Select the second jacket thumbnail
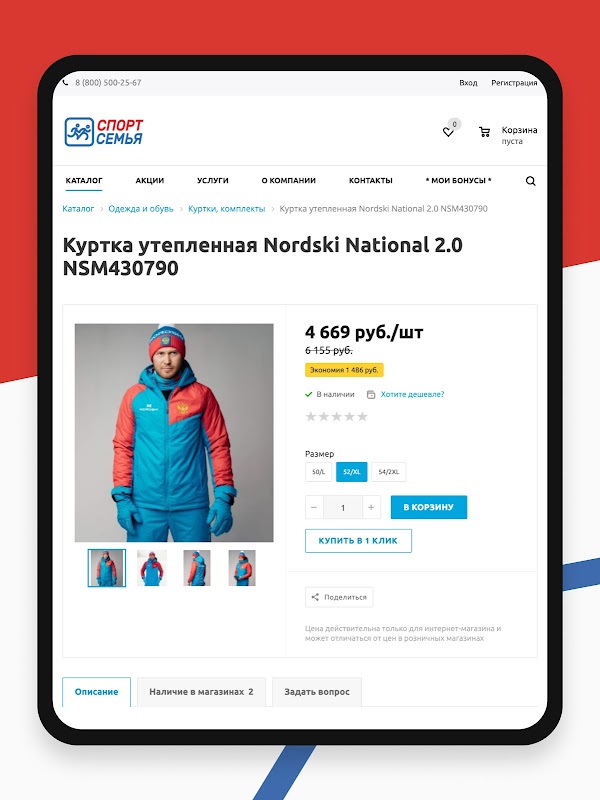Image resolution: width=600 pixels, height=800 pixels. coord(152,568)
